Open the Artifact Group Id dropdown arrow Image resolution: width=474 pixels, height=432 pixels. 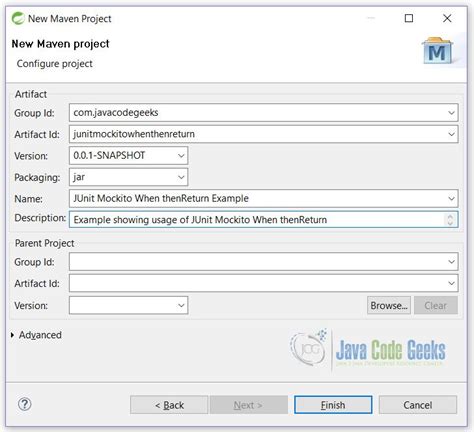(x=451, y=113)
